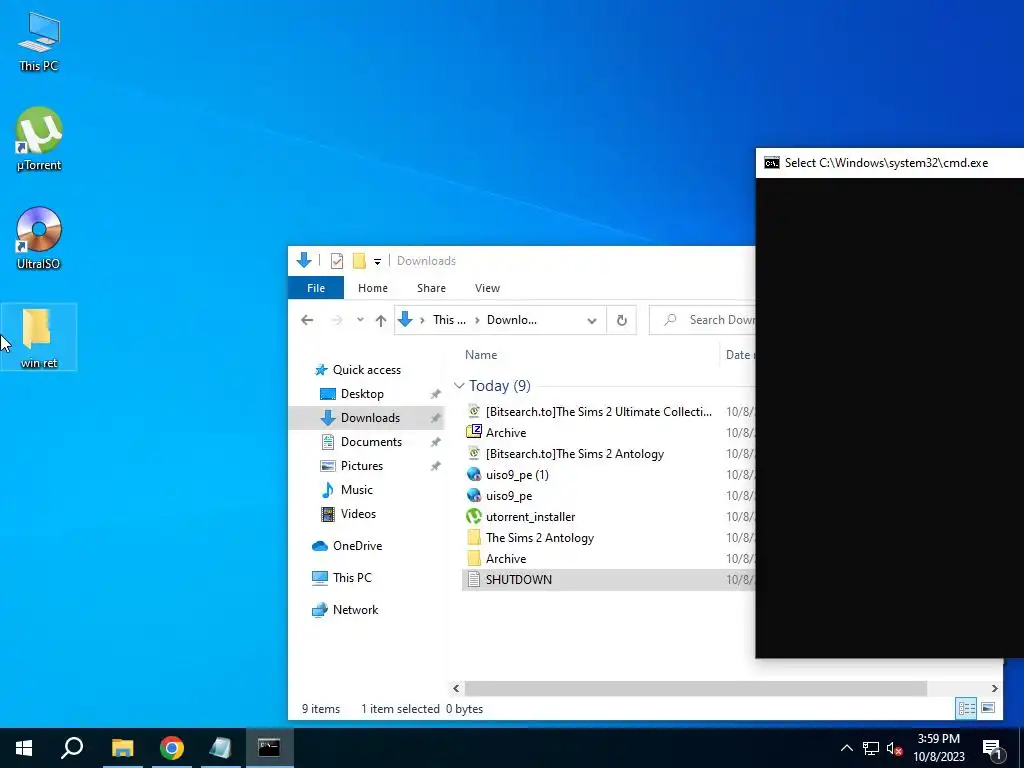Open the Home ribbon tab

point(373,288)
